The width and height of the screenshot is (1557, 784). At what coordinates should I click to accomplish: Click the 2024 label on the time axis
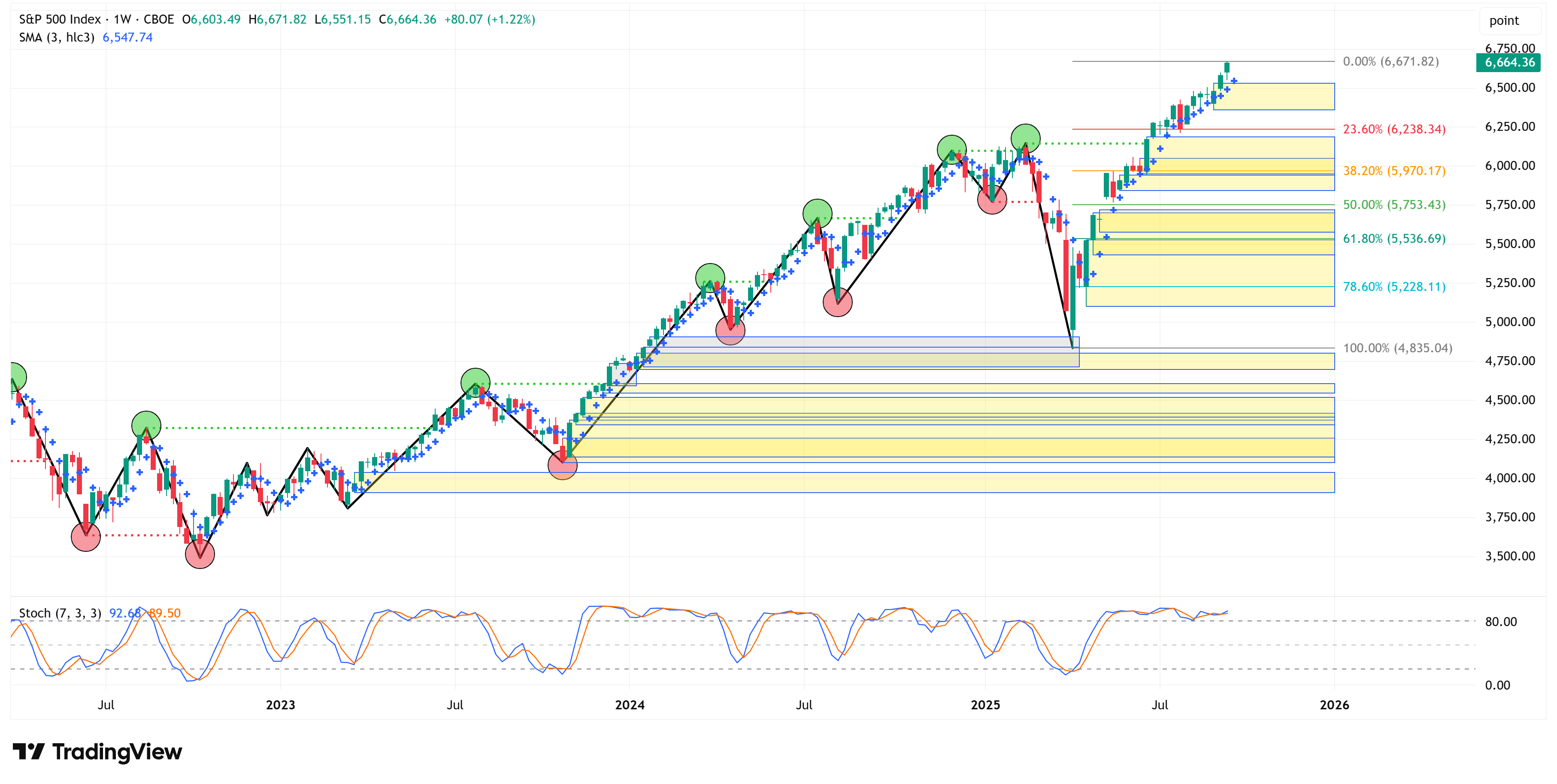(x=629, y=705)
